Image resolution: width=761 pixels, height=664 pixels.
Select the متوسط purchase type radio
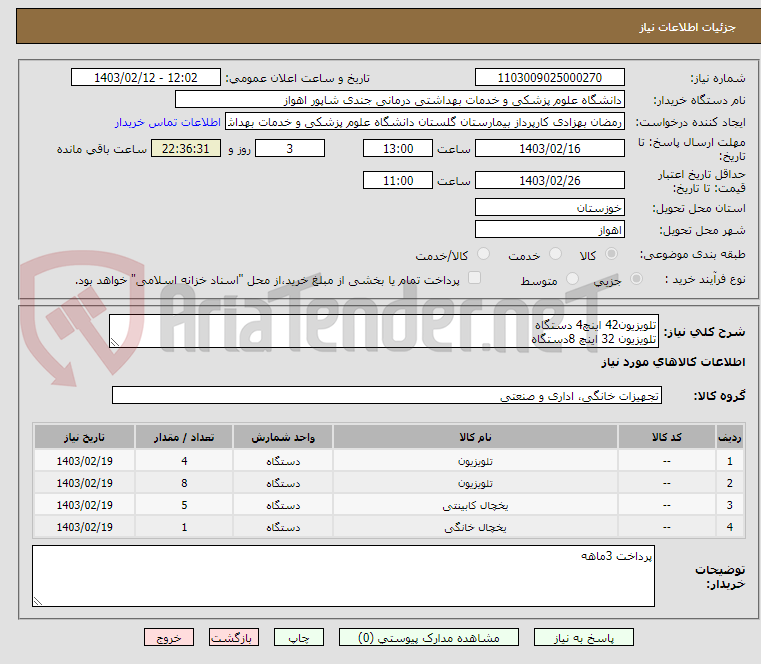[573, 279]
